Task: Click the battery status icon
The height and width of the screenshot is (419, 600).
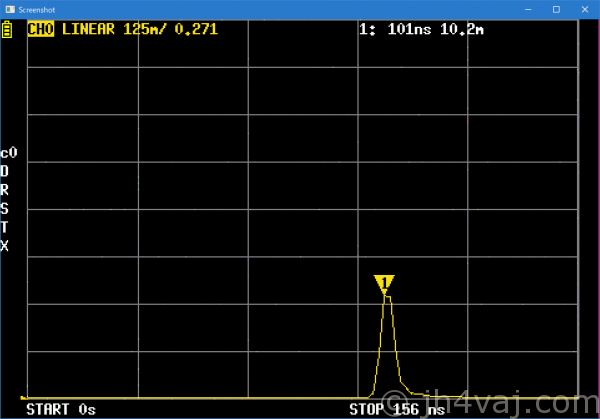Action: [8, 29]
